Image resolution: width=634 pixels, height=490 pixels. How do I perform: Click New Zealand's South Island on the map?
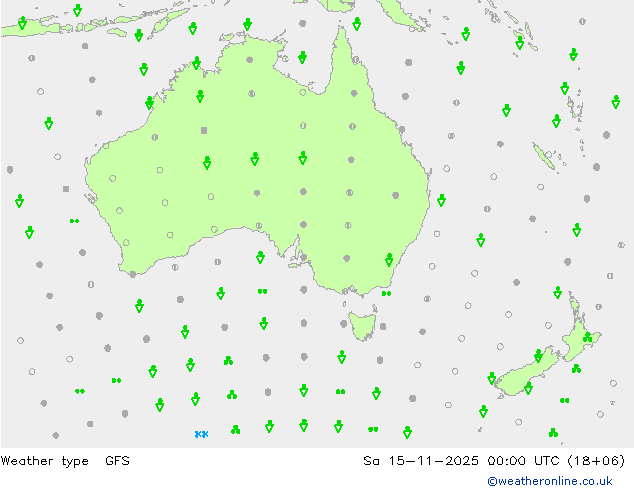click(x=526, y=374)
